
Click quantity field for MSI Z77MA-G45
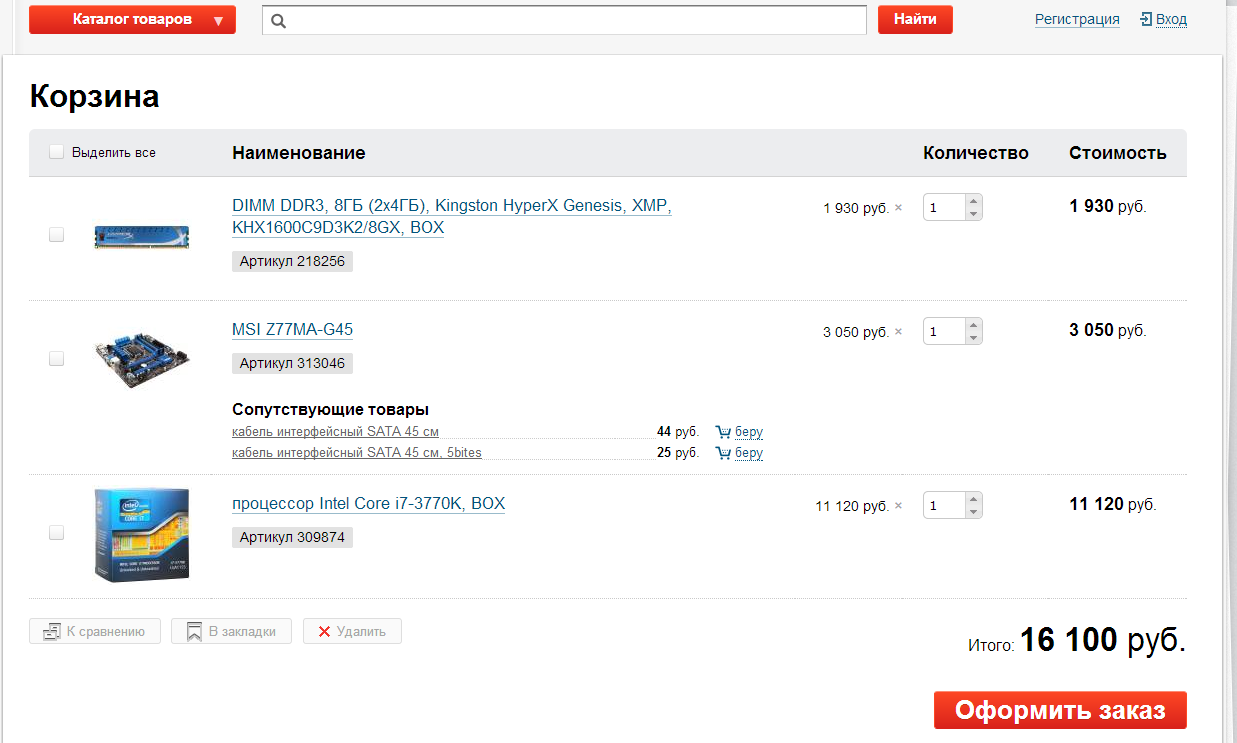944,331
